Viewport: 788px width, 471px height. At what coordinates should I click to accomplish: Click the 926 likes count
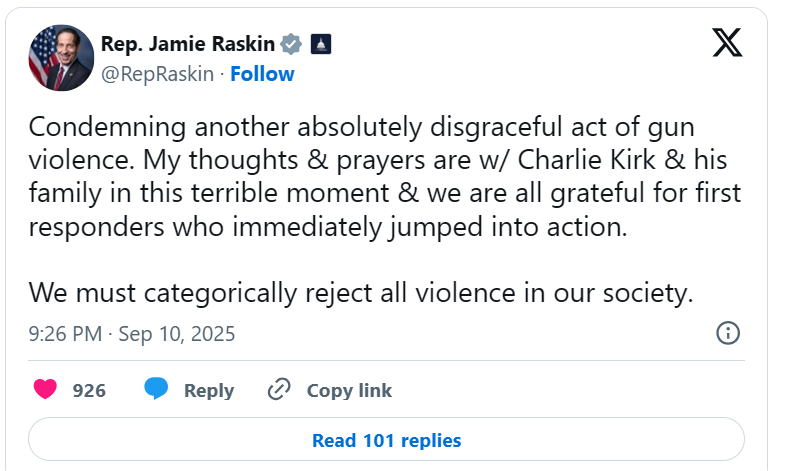point(89,390)
